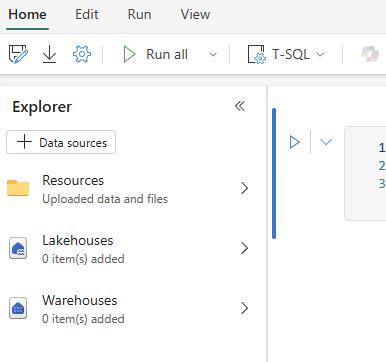Viewport: 386px width, 362px height.
Task: Select the Warehouses label
Action: click(x=80, y=300)
